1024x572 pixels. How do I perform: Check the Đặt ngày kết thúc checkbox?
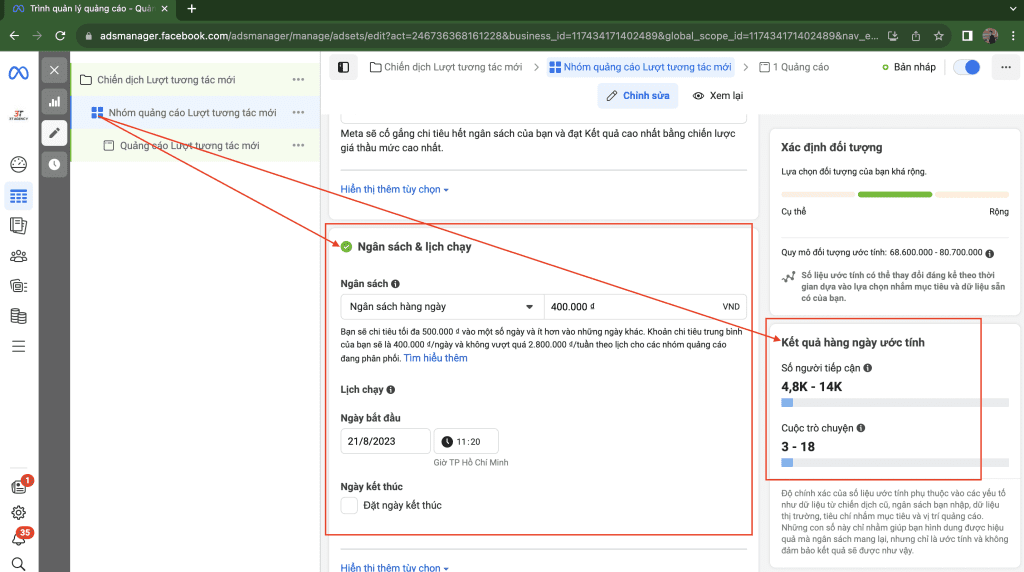[x=349, y=505]
